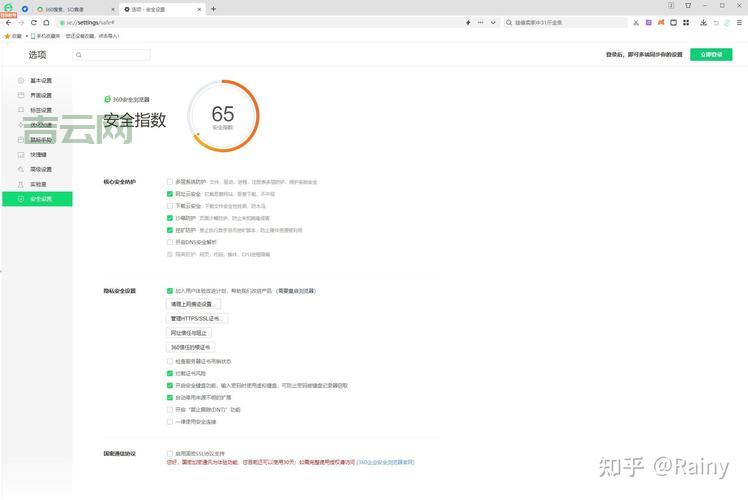Go back to the previous page

coord(9,22)
